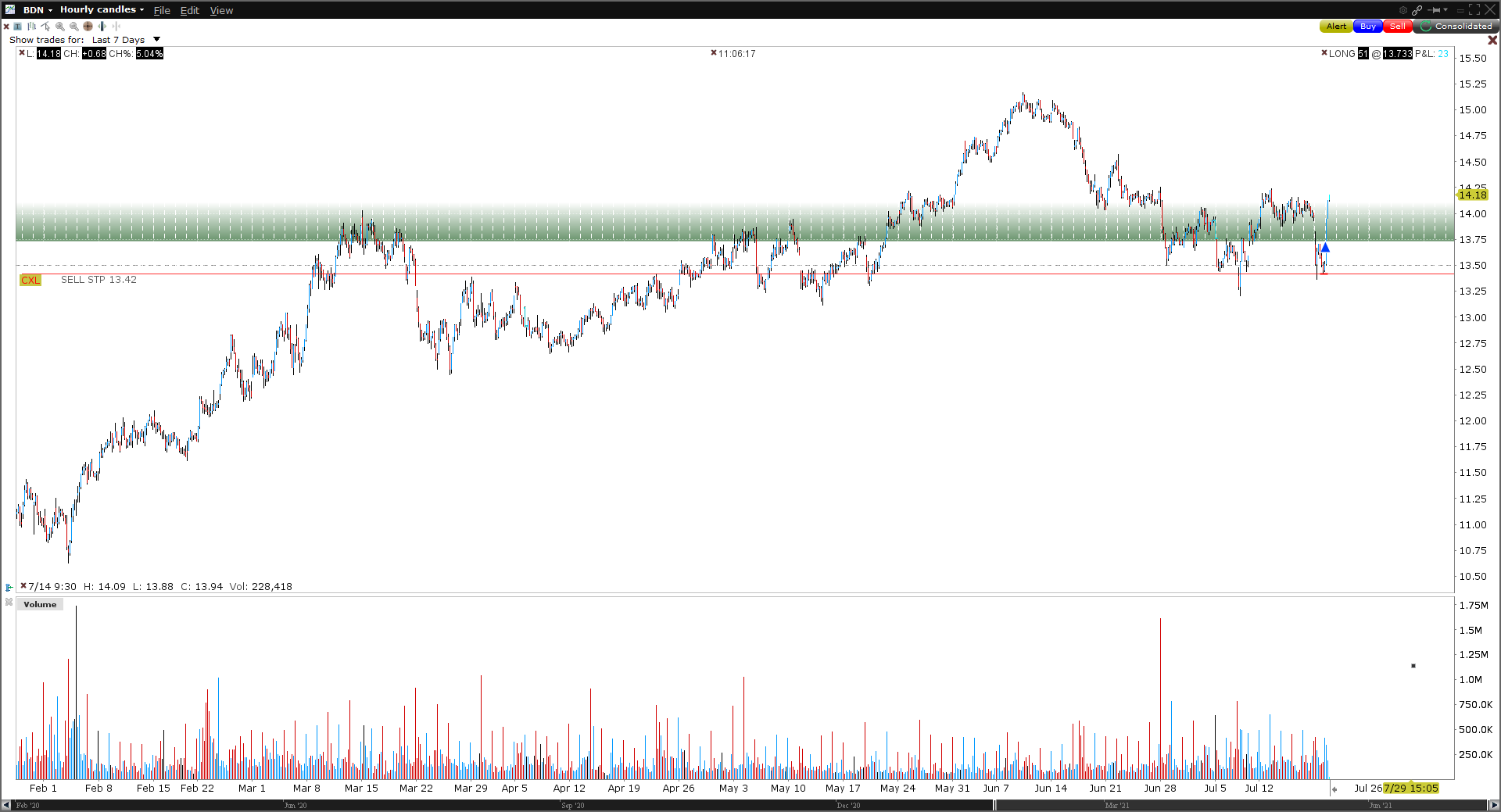This screenshot has height=812, width=1501.
Task: Click the greyed-out vertical line tool
Action: tap(116, 27)
